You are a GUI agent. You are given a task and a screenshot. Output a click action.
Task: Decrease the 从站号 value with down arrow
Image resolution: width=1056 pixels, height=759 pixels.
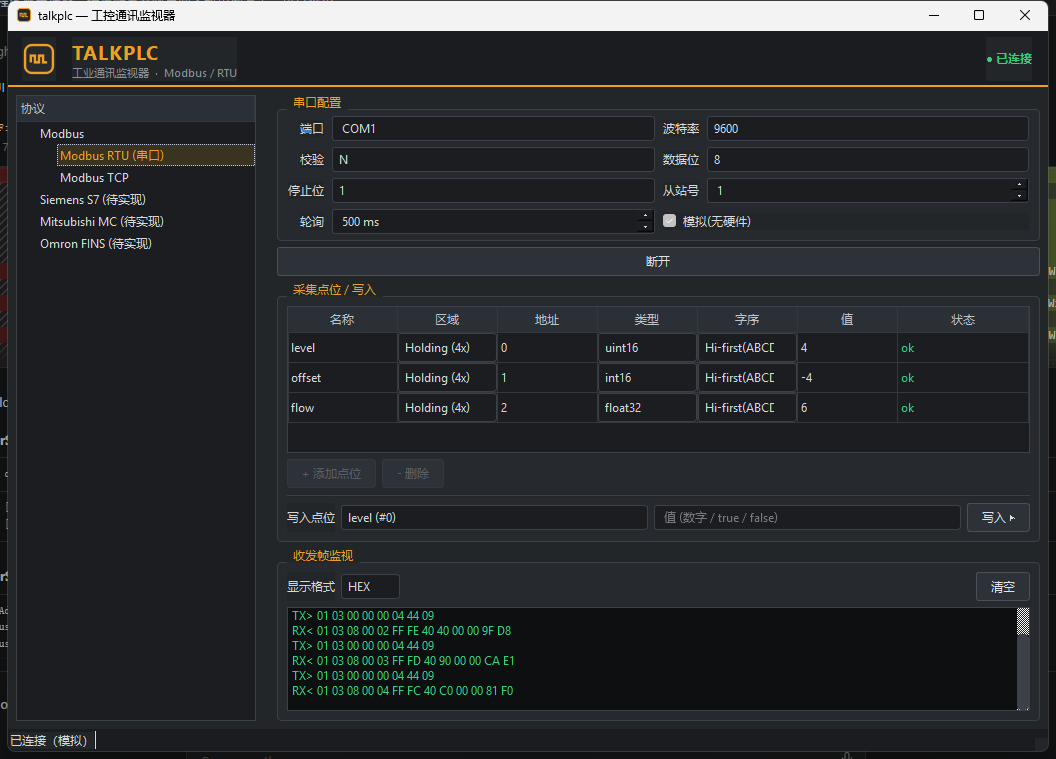[1019, 197]
